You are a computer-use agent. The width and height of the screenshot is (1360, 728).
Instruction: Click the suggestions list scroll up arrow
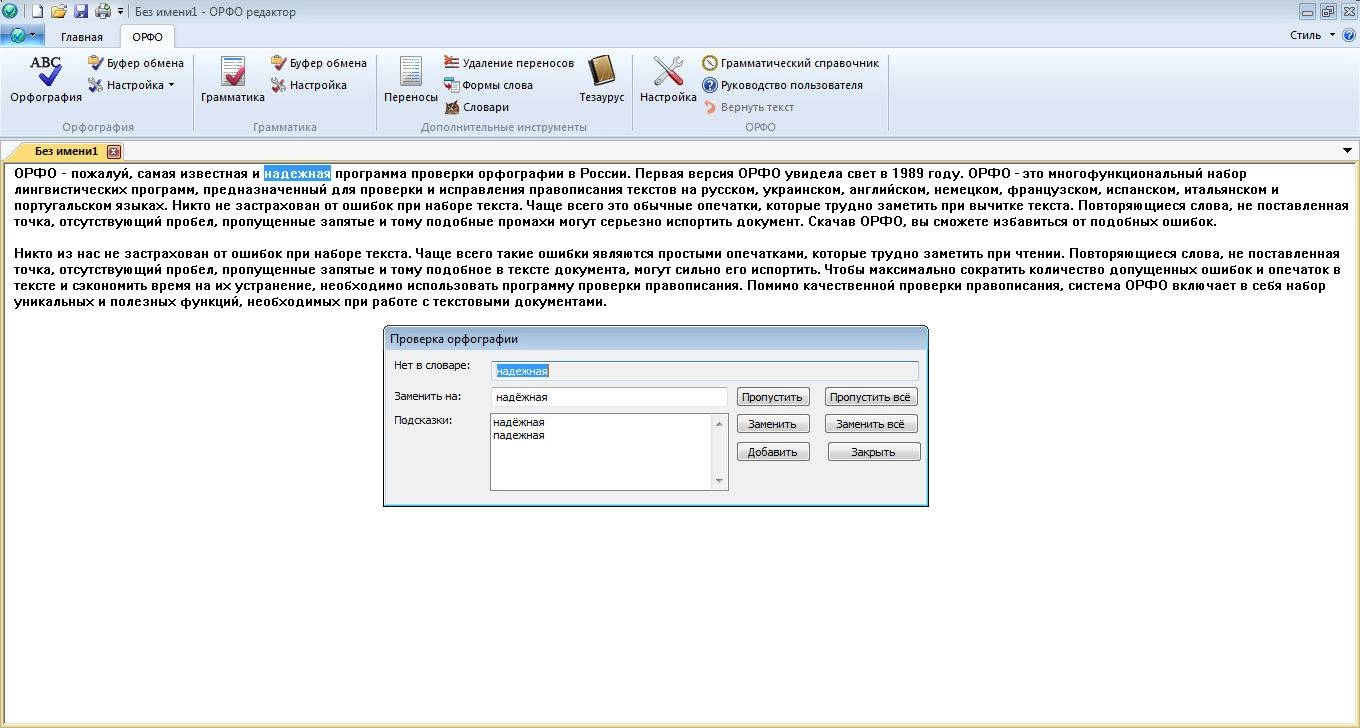pyautogui.click(x=719, y=423)
